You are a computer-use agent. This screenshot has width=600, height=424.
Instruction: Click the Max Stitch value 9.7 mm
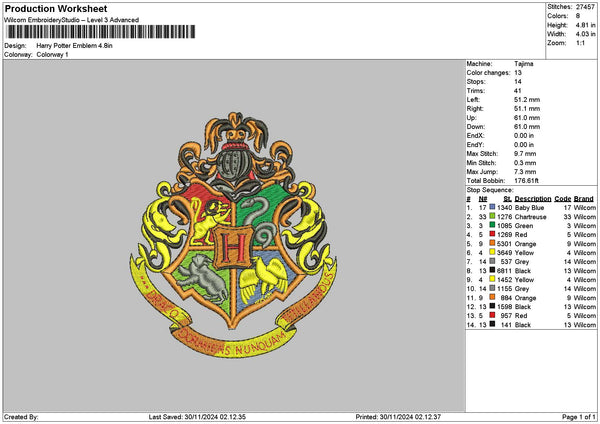click(x=525, y=153)
